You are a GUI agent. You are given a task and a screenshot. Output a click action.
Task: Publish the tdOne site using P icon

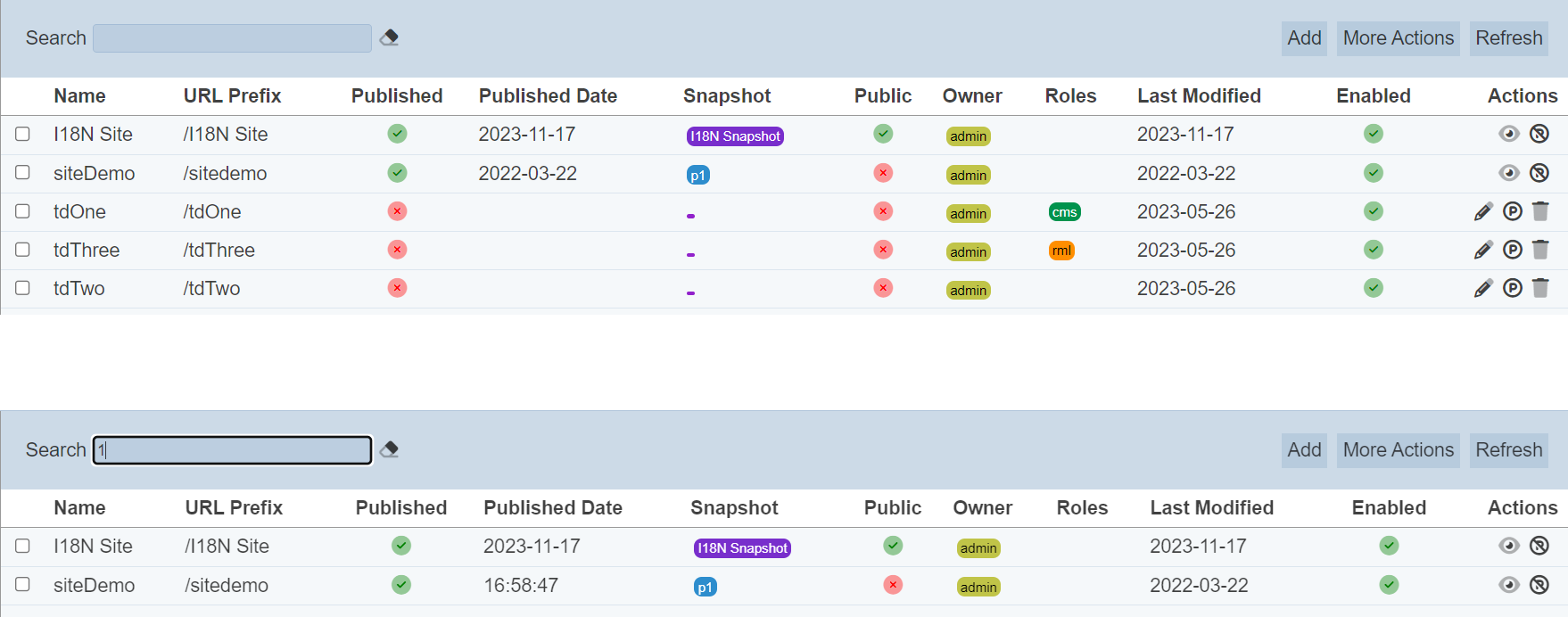[1513, 211]
